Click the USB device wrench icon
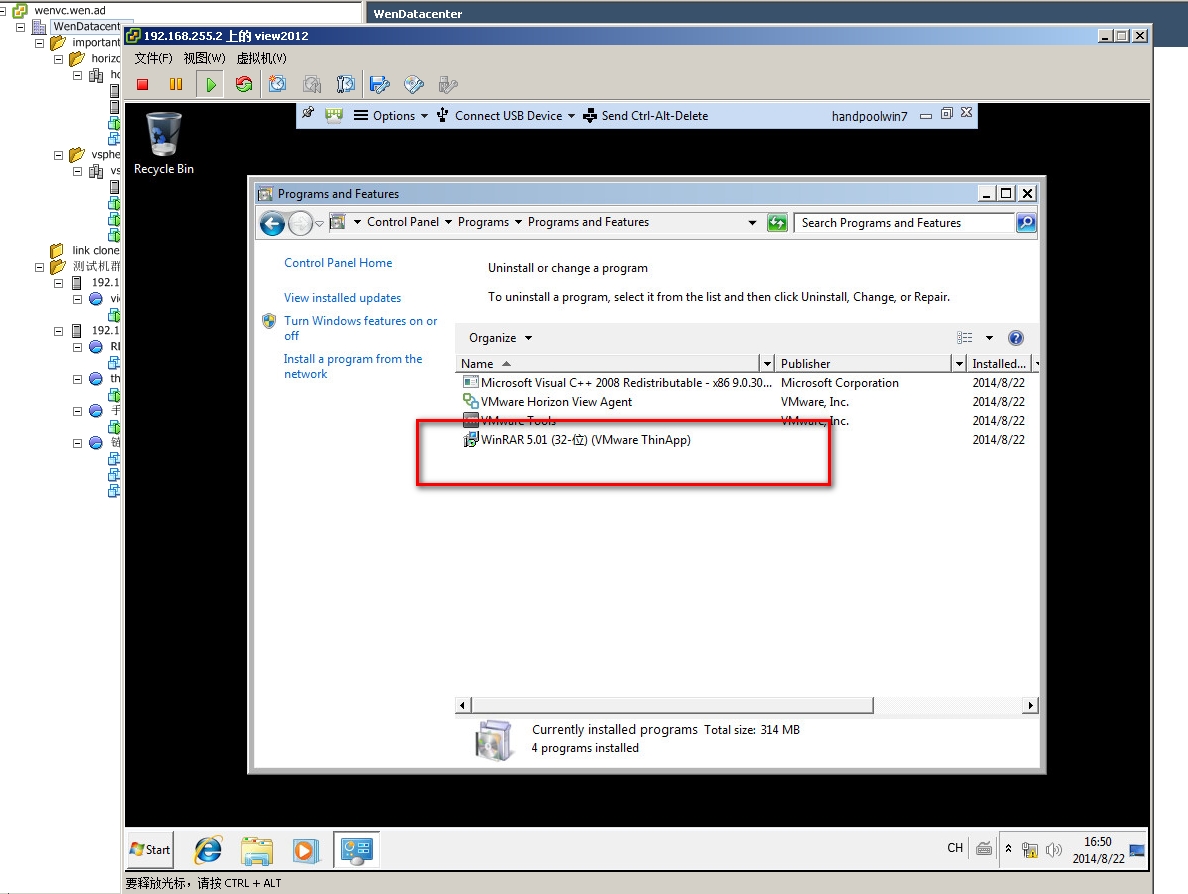This screenshot has width=1188, height=894. click(x=448, y=84)
